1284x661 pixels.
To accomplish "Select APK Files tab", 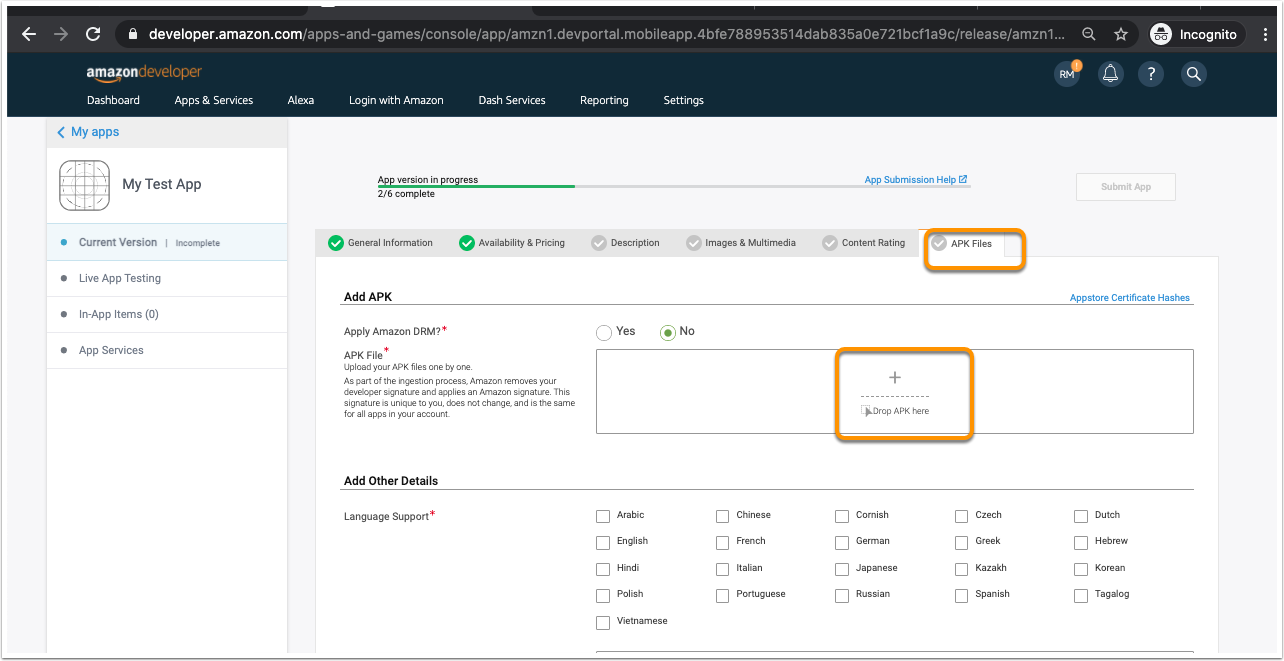I will pyautogui.click(x=962, y=243).
